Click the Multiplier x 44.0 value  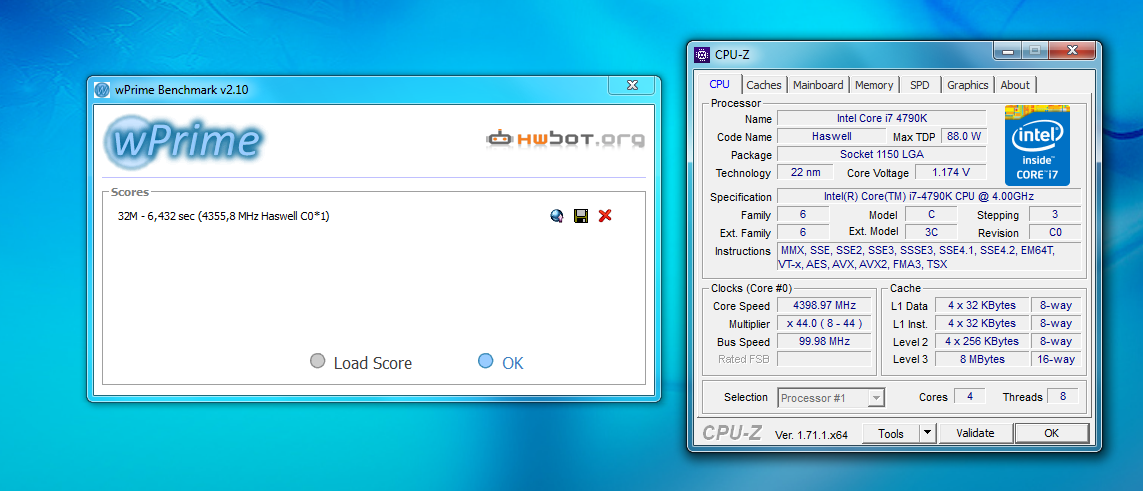click(x=824, y=323)
